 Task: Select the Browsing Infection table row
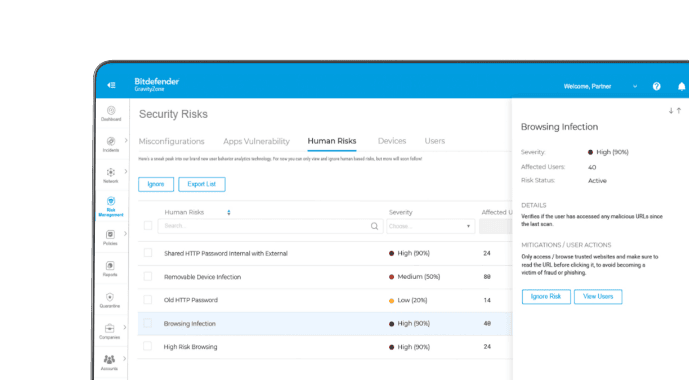(x=325, y=324)
